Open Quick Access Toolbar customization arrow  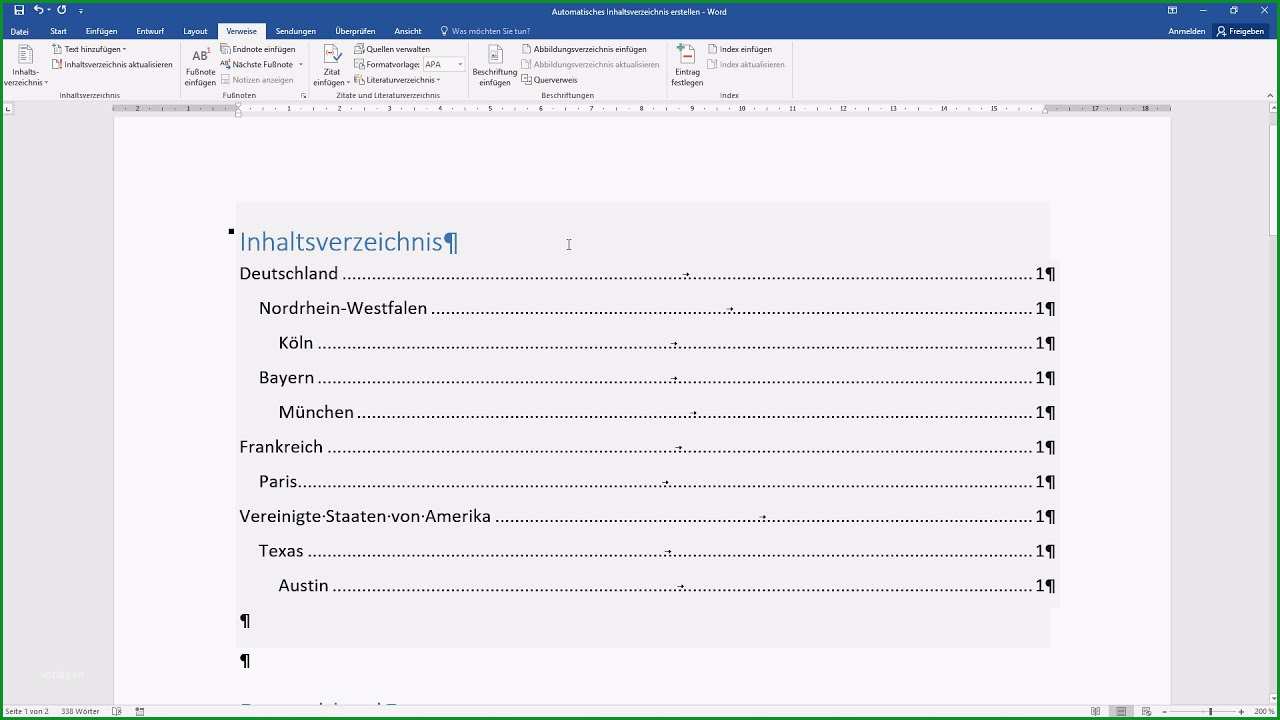[x=81, y=11]
